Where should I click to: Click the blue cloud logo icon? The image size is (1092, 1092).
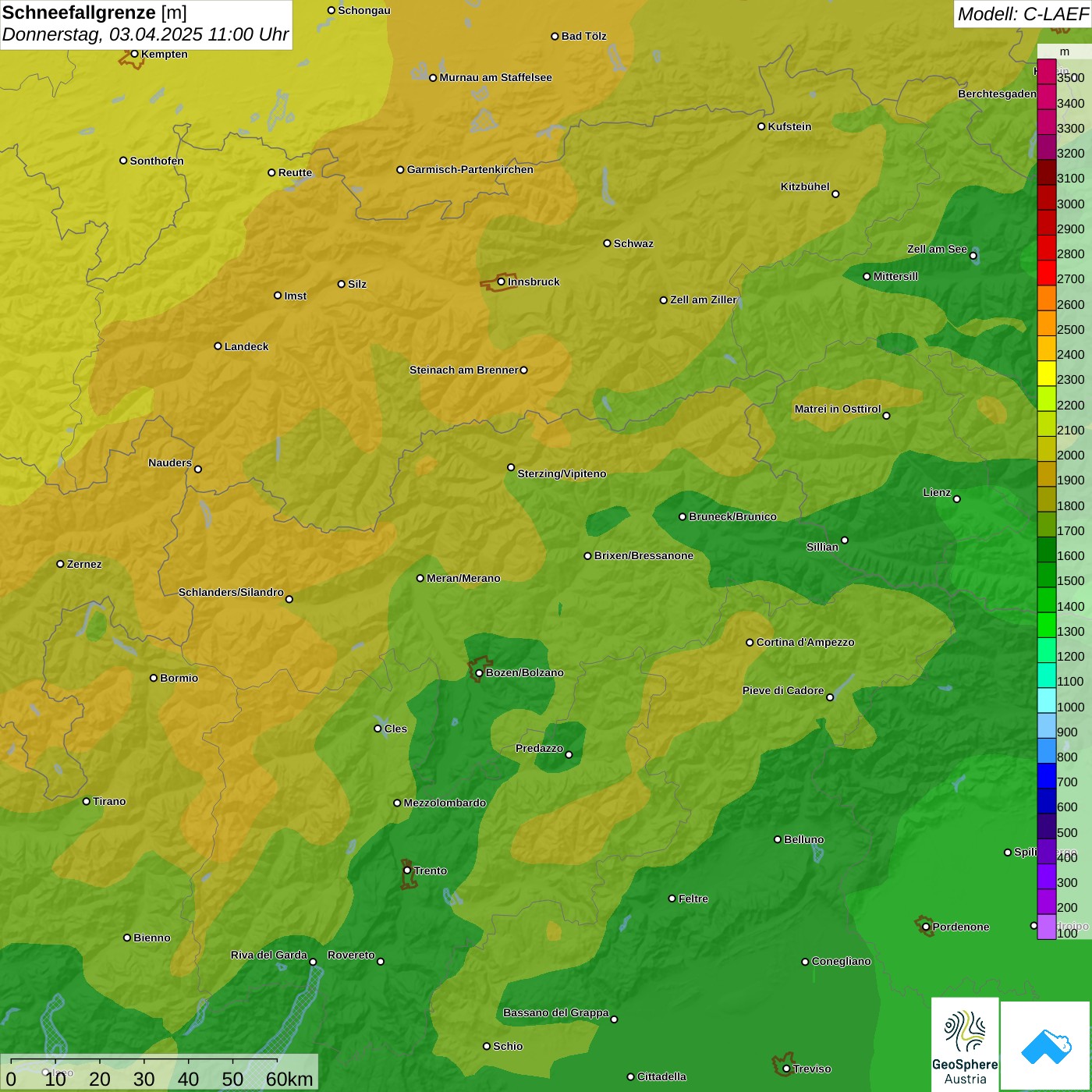1046,1047
